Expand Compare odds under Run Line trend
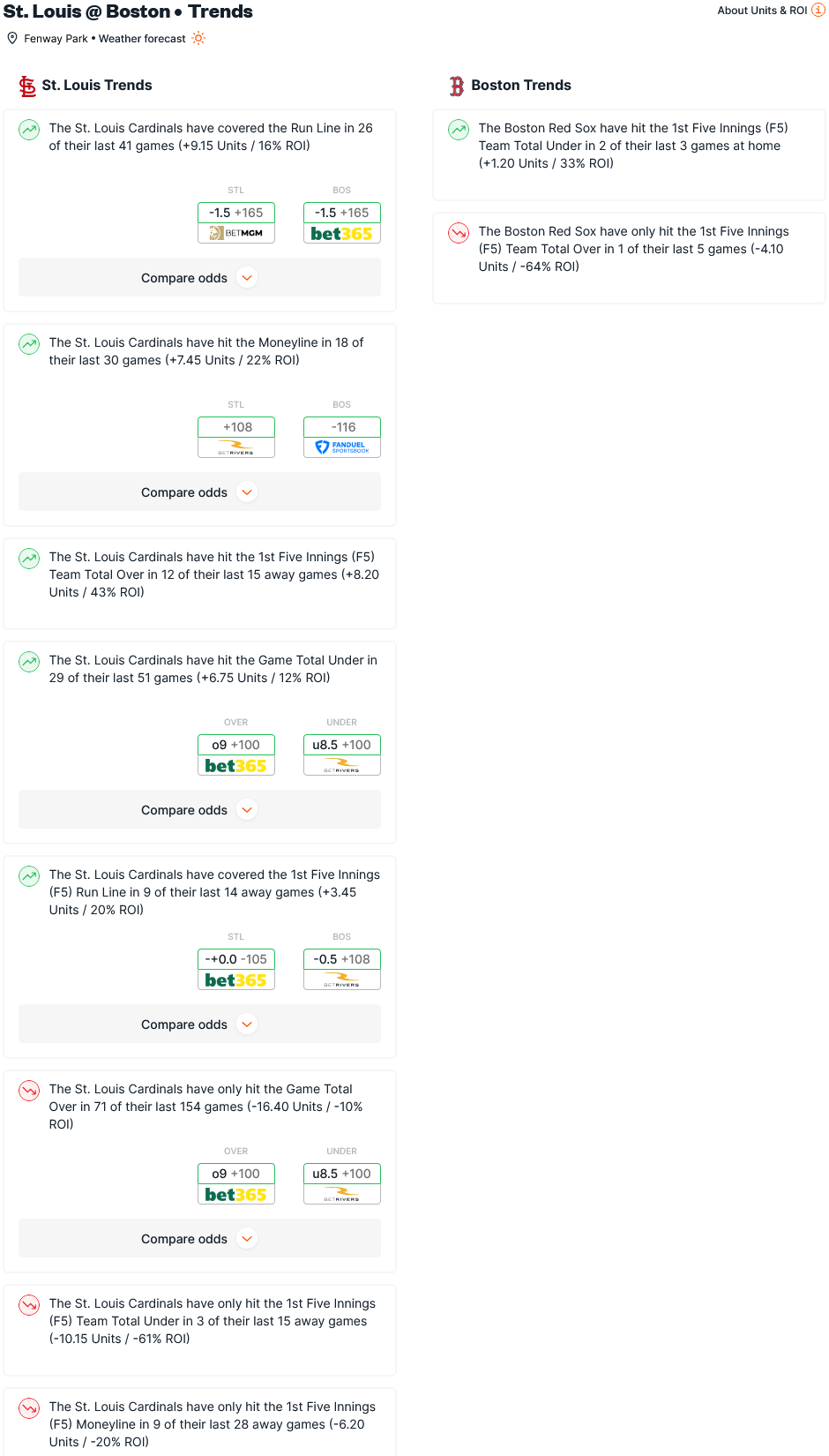 click(199, 278)
